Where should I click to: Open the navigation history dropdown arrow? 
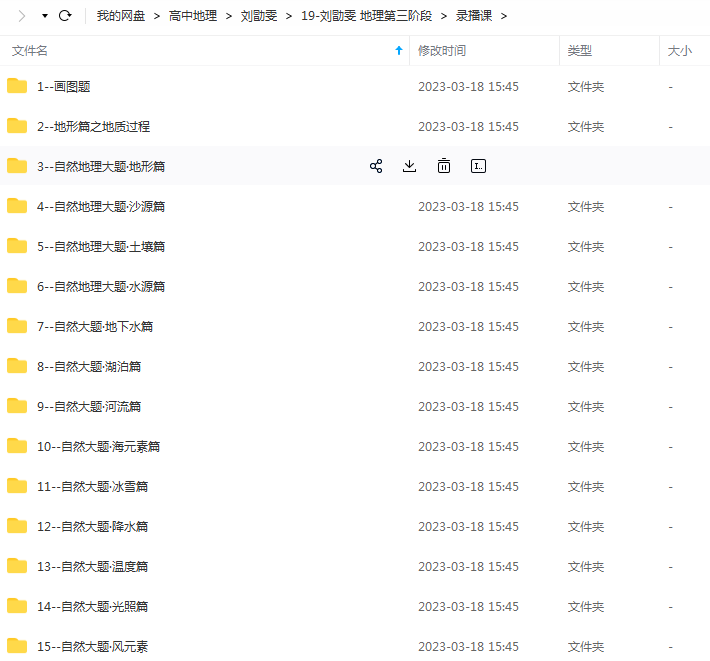44,16
